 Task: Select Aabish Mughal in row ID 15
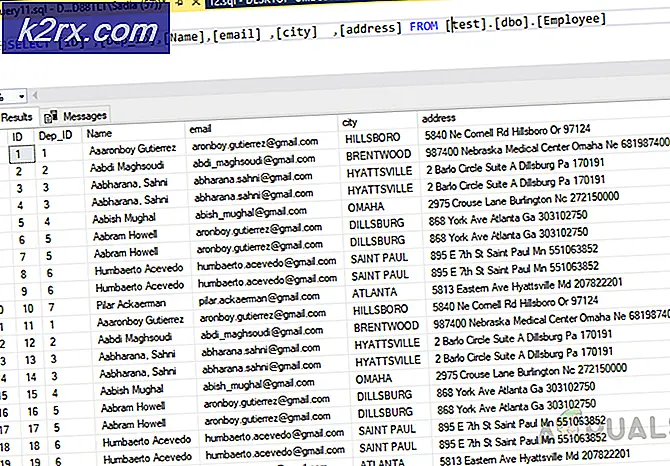pos(132,390)
